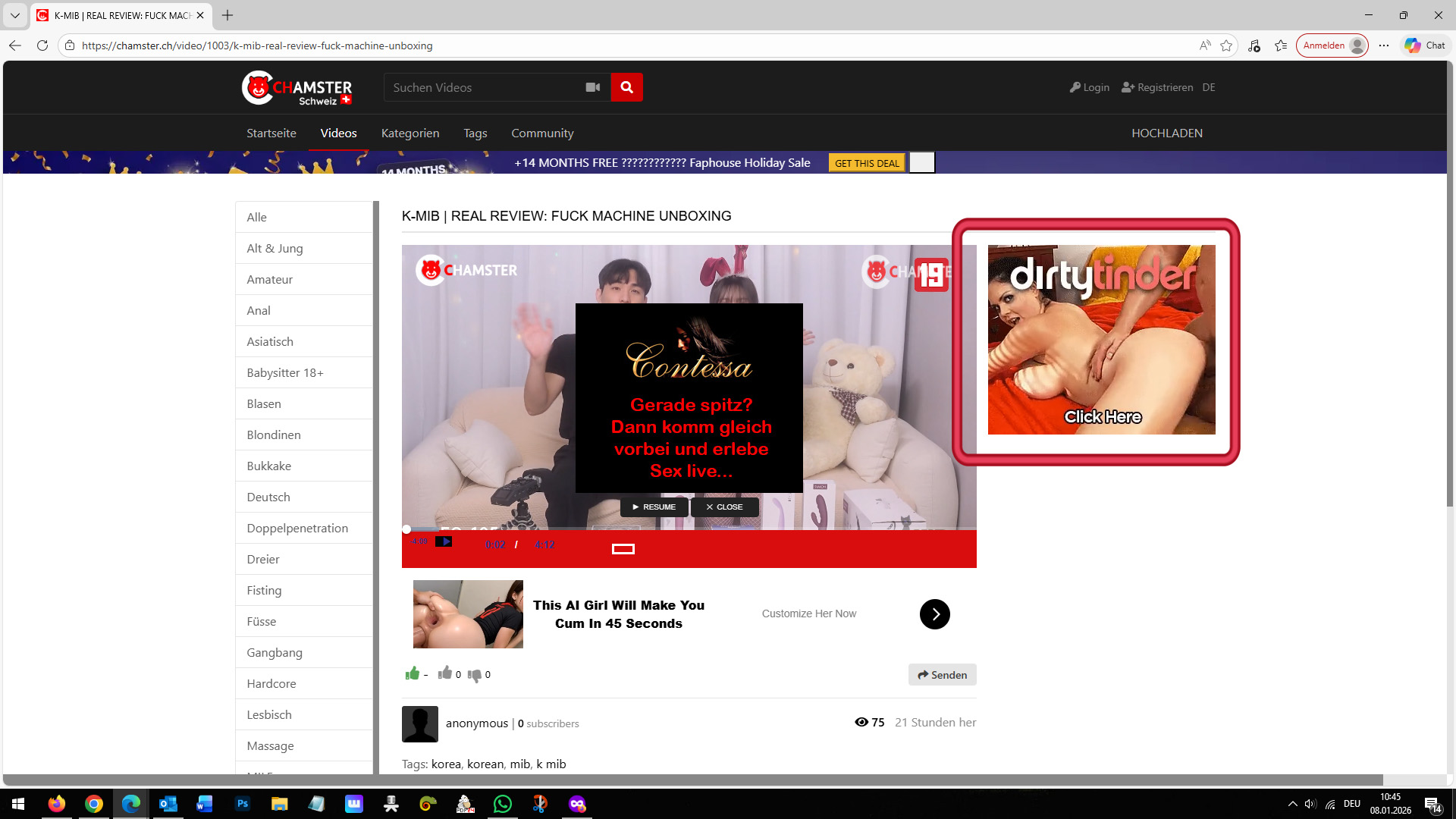Click the video progress bar handle

[406, 529]
